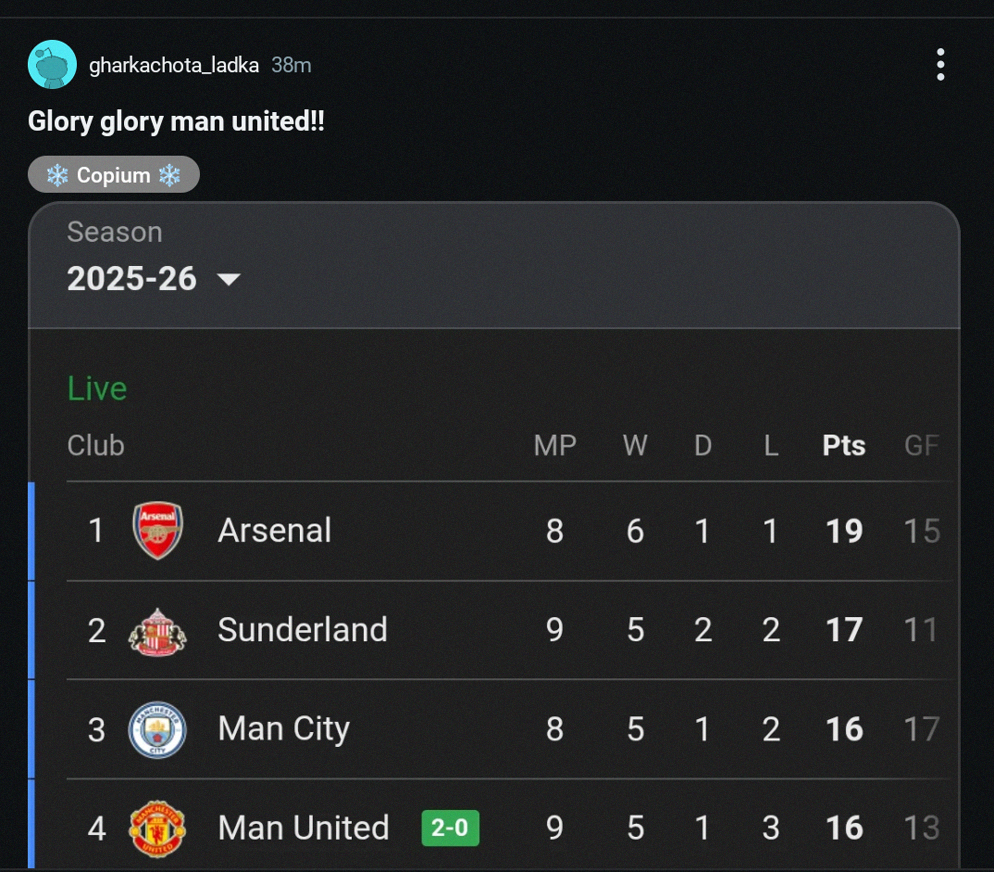The image size is (994, 872).
Task: Click the W column header
Action: click(x=635, y=446)
